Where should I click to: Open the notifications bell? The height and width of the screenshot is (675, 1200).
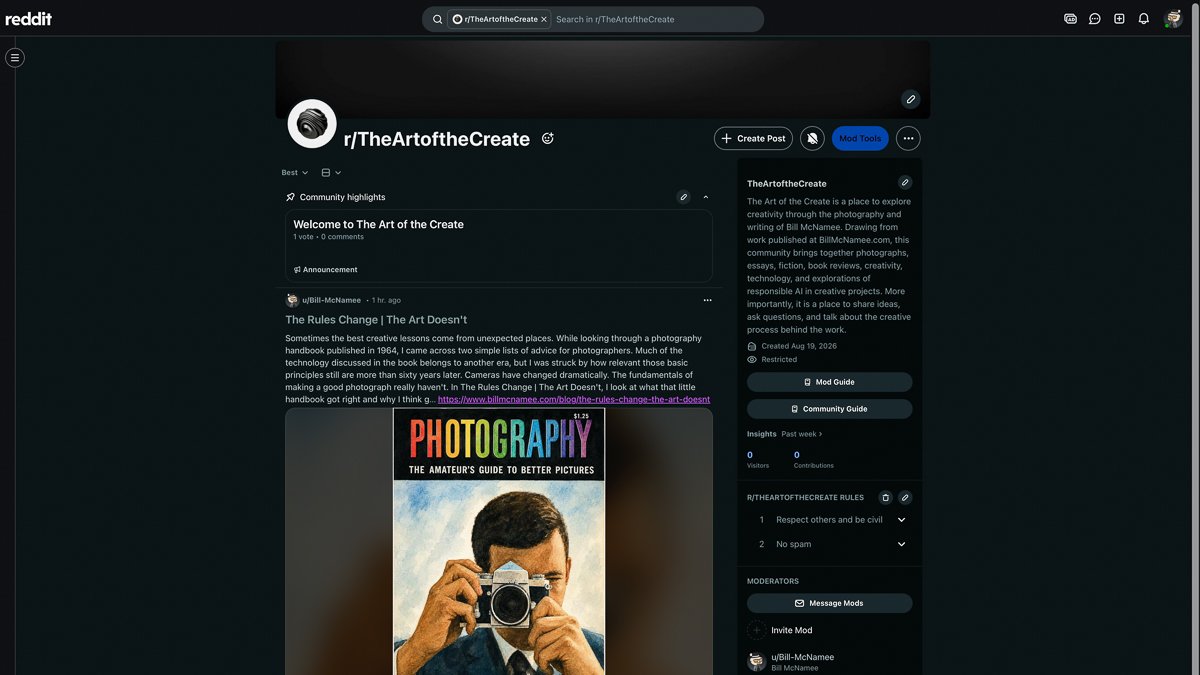point(1144,18)
